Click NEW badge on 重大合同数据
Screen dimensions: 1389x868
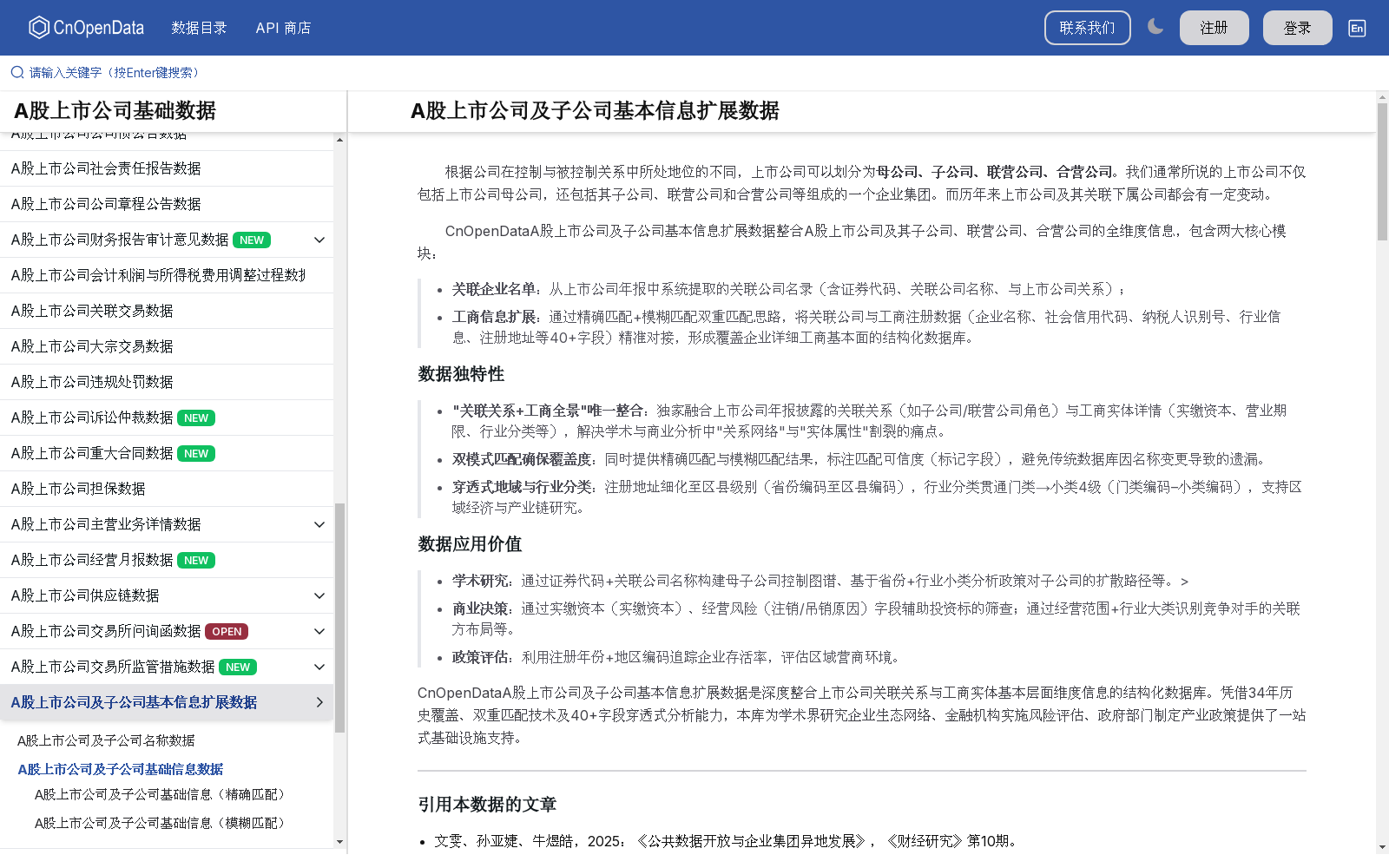tap(196, 454)
